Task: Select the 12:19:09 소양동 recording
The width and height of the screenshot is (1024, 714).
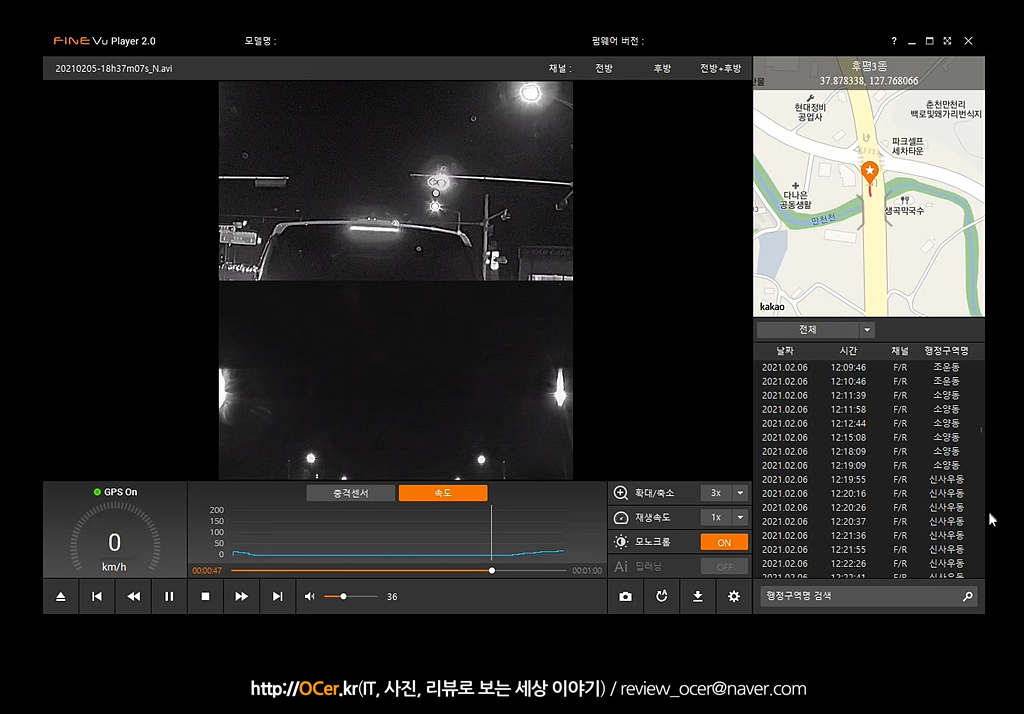Action: click(x=866, y=466)
